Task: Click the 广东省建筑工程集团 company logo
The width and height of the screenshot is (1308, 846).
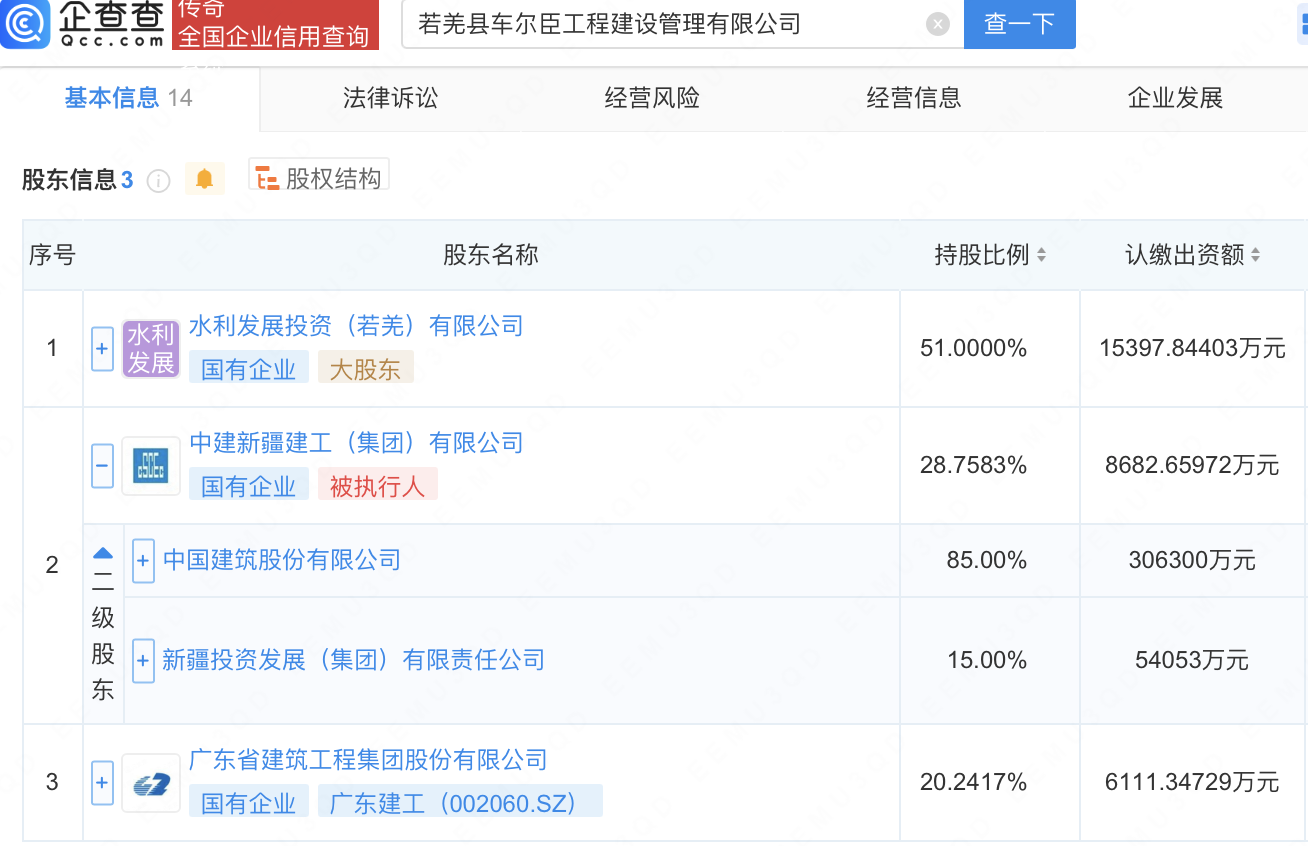Action: (x=151, y=782)
